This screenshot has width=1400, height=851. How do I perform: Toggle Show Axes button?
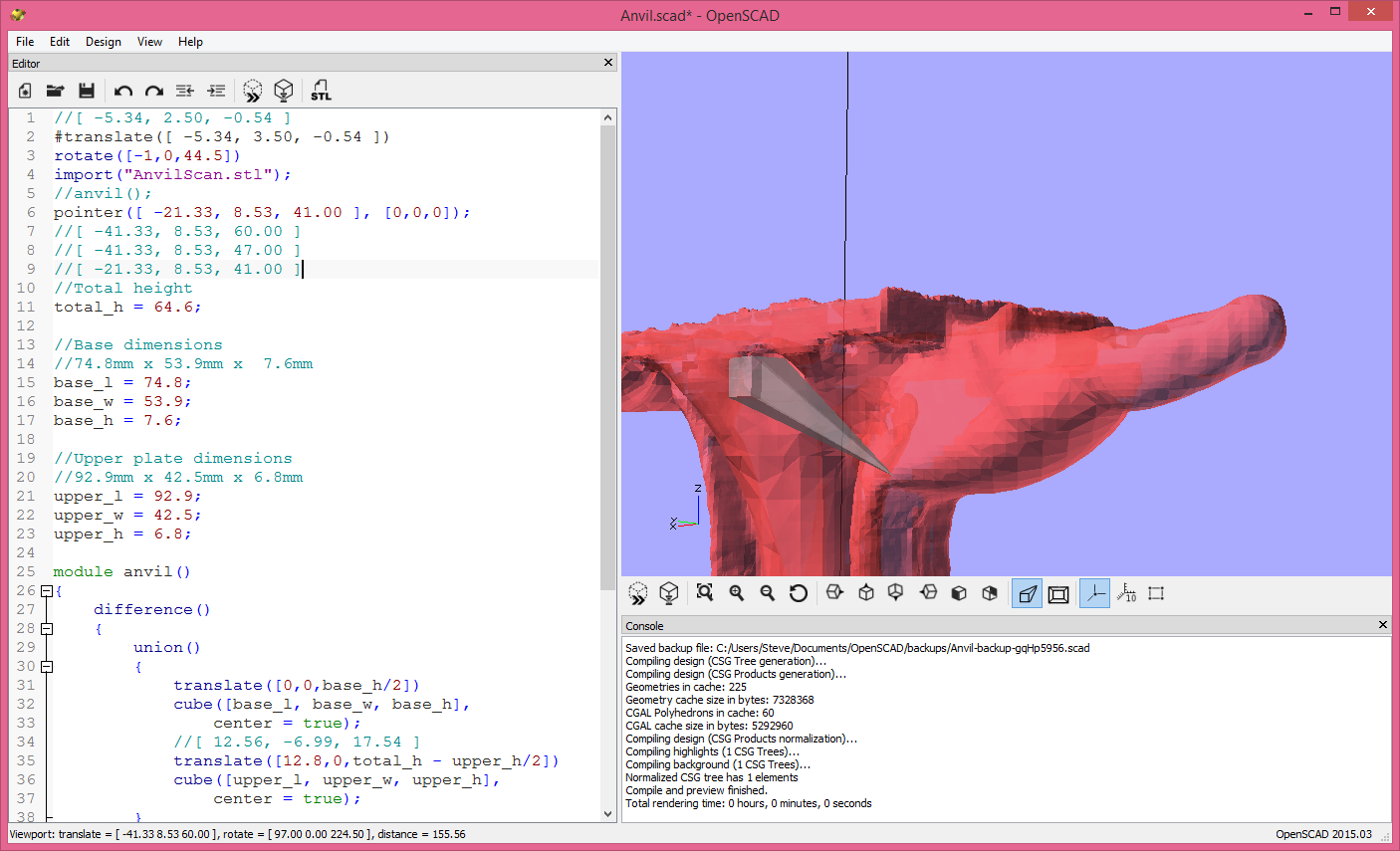tap(1094, 594)
